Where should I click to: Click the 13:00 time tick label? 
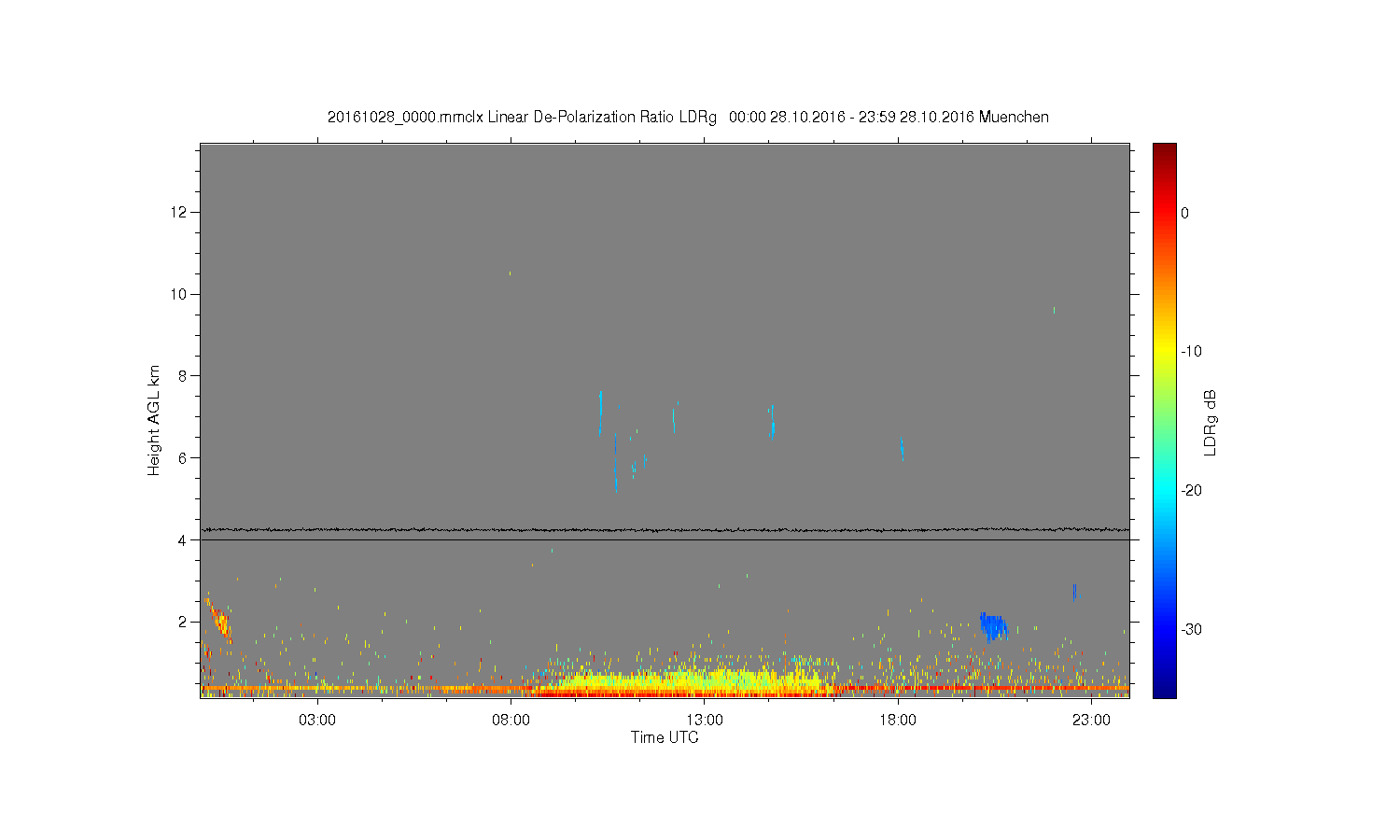[705, 721]
